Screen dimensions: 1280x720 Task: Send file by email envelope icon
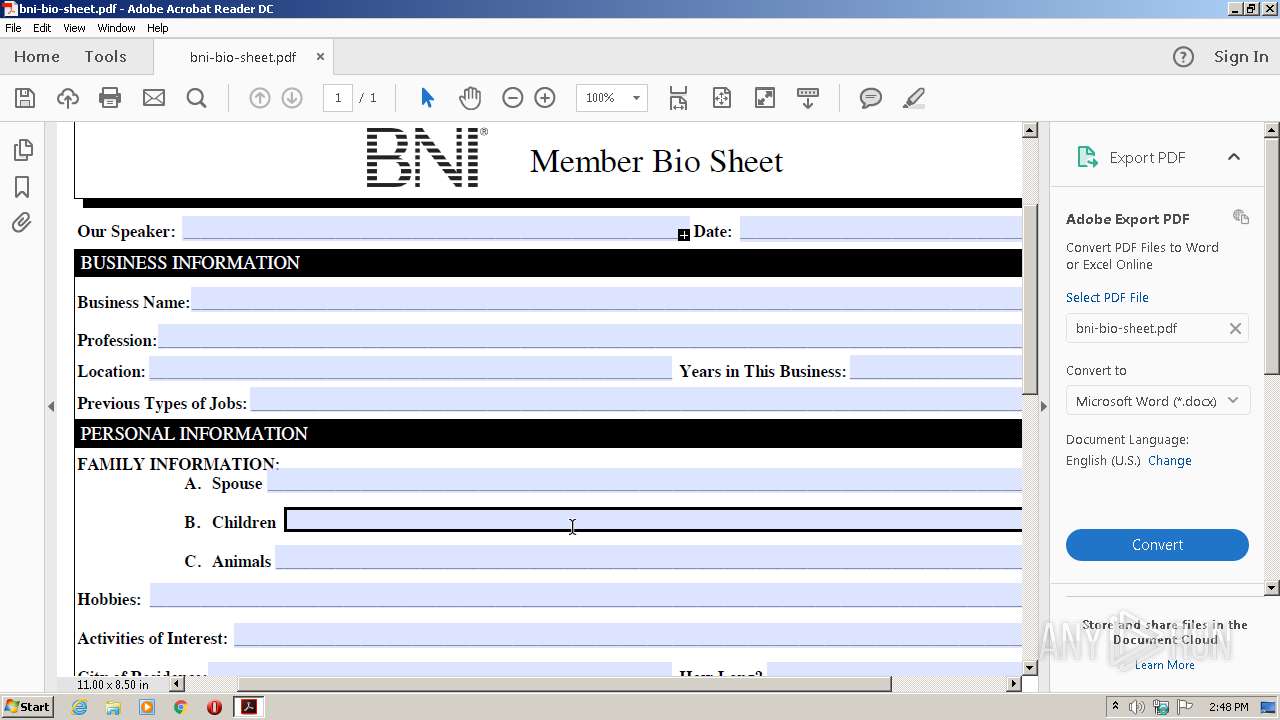(154, 98)
